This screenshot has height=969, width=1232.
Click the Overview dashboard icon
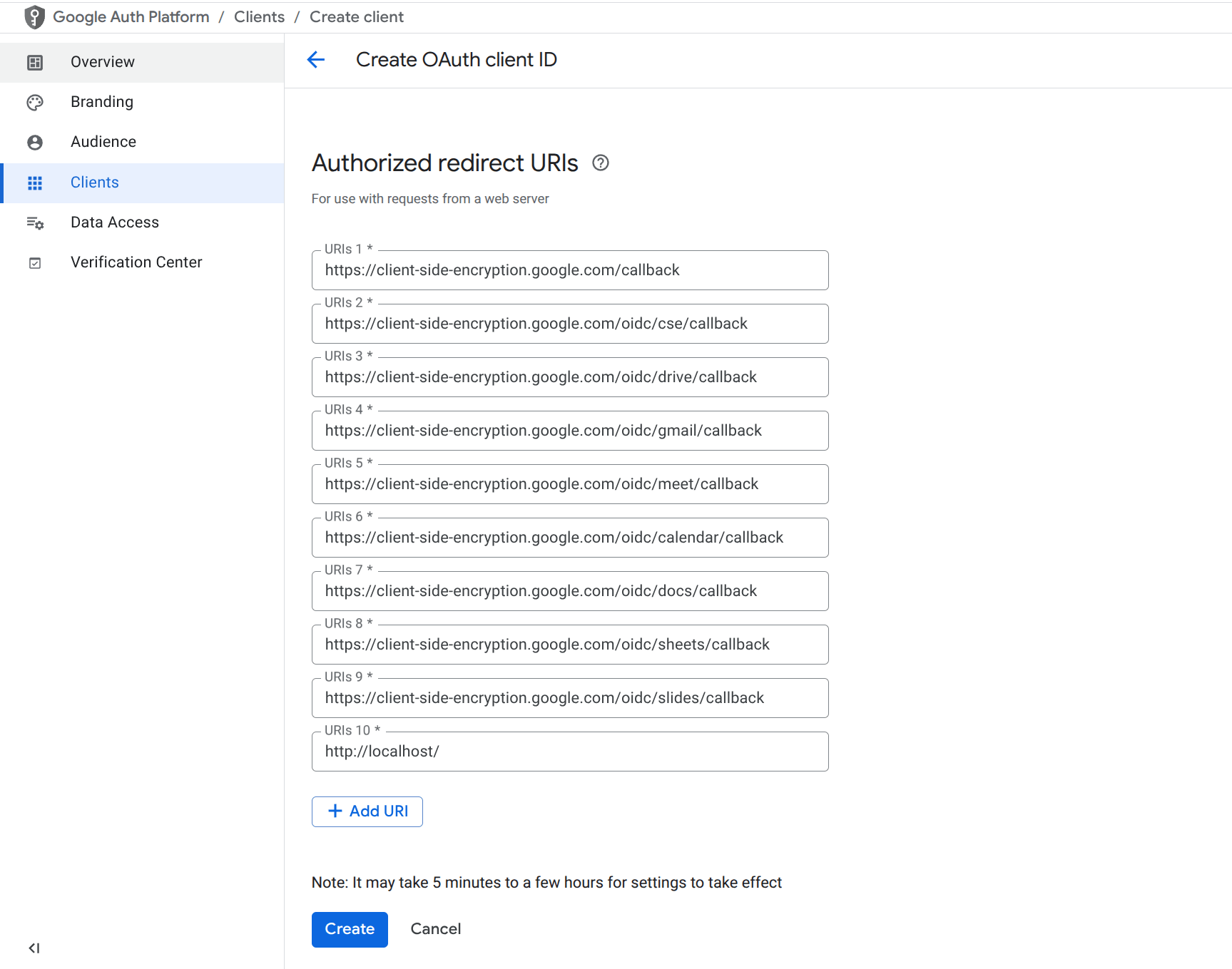(x=35, y=63)
